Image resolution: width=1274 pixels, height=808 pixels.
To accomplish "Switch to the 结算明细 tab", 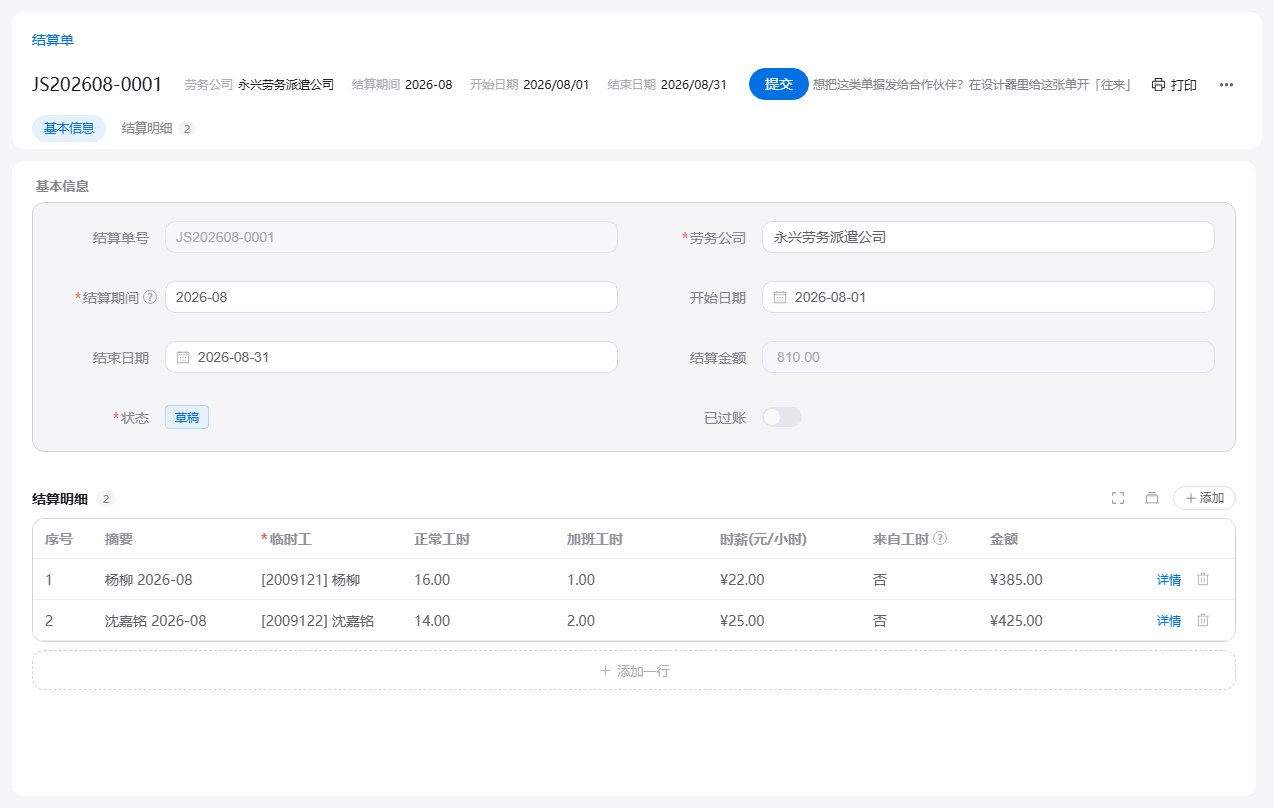I will (x=158, y=128).
